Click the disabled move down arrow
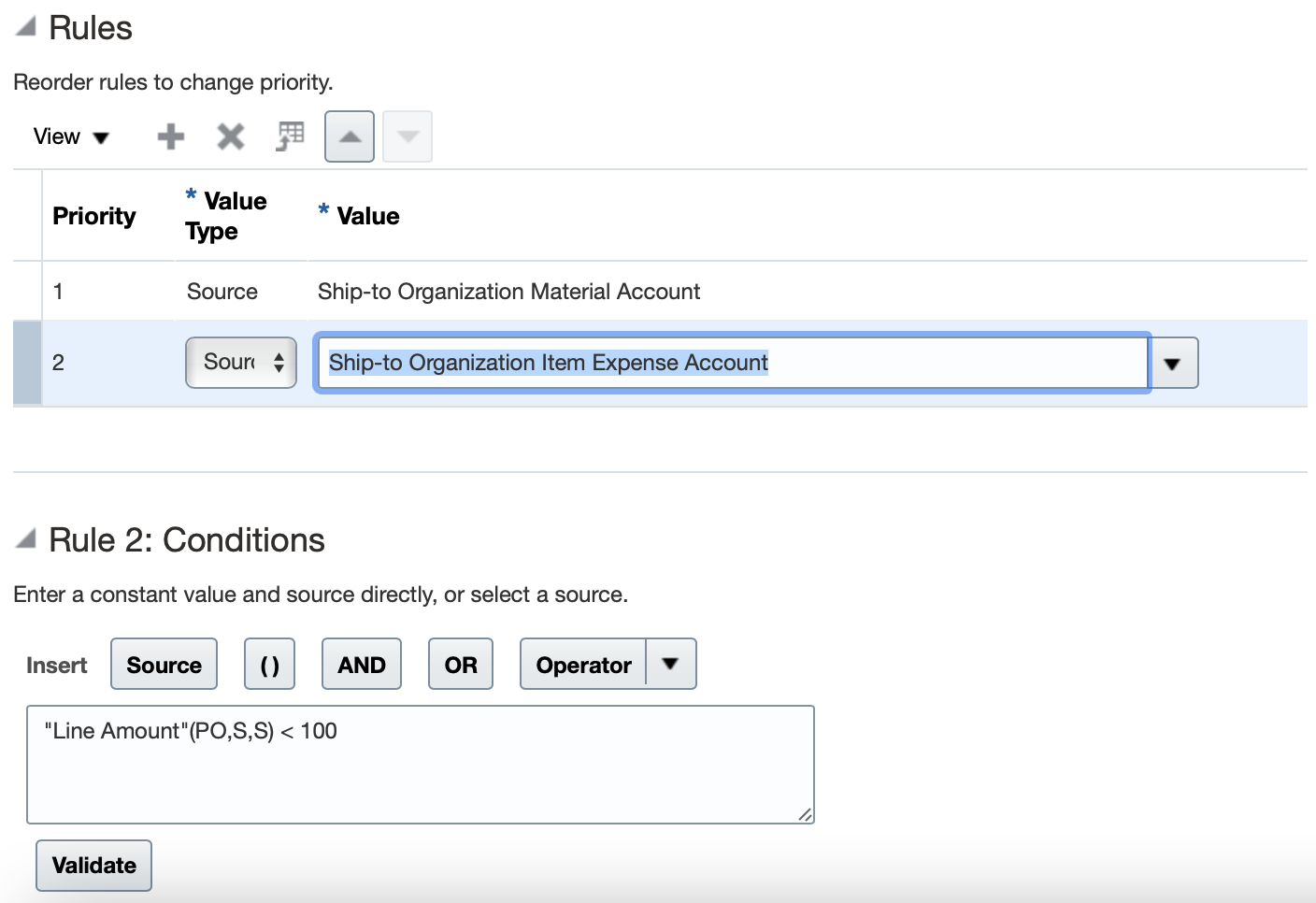Image resolution: width=1316 pixels, height=903 pixels. pyautogui.click(x=408, y=136)
